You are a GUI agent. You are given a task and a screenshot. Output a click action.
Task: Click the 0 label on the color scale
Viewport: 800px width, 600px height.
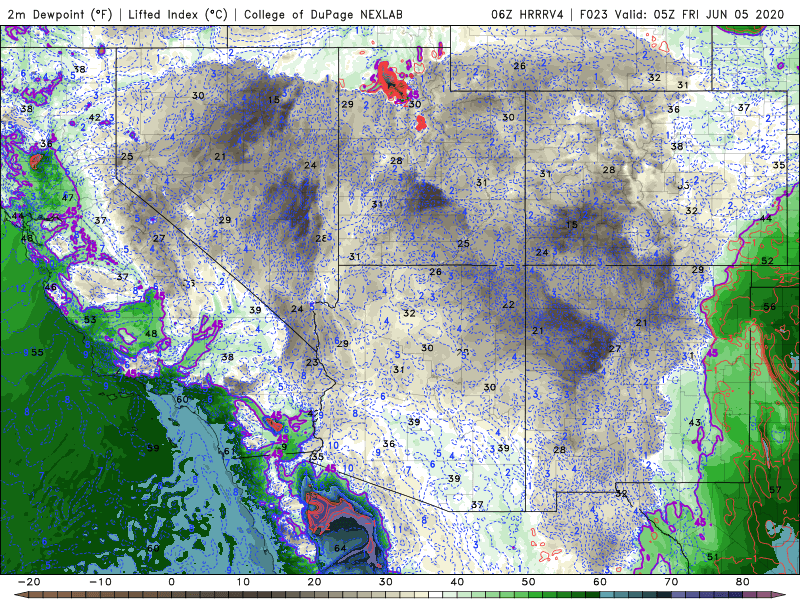pyautogui.click(x=171, y=582)
